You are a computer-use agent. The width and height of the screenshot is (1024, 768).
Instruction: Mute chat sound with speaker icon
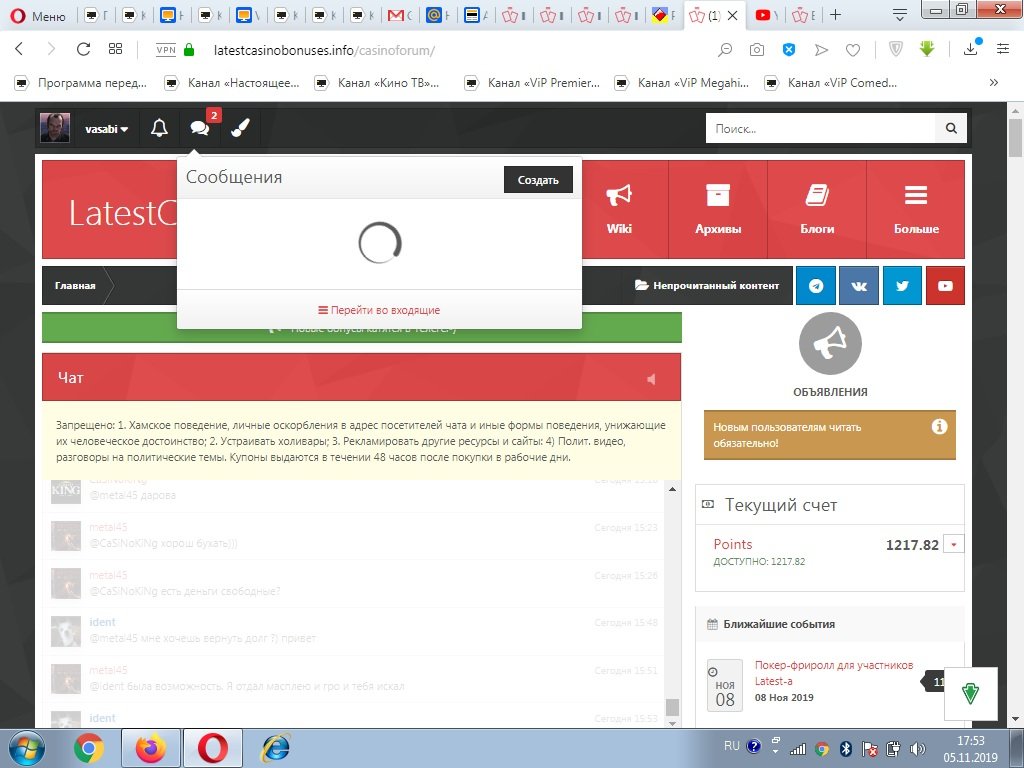pyautogui.click(x=651, y=379)
